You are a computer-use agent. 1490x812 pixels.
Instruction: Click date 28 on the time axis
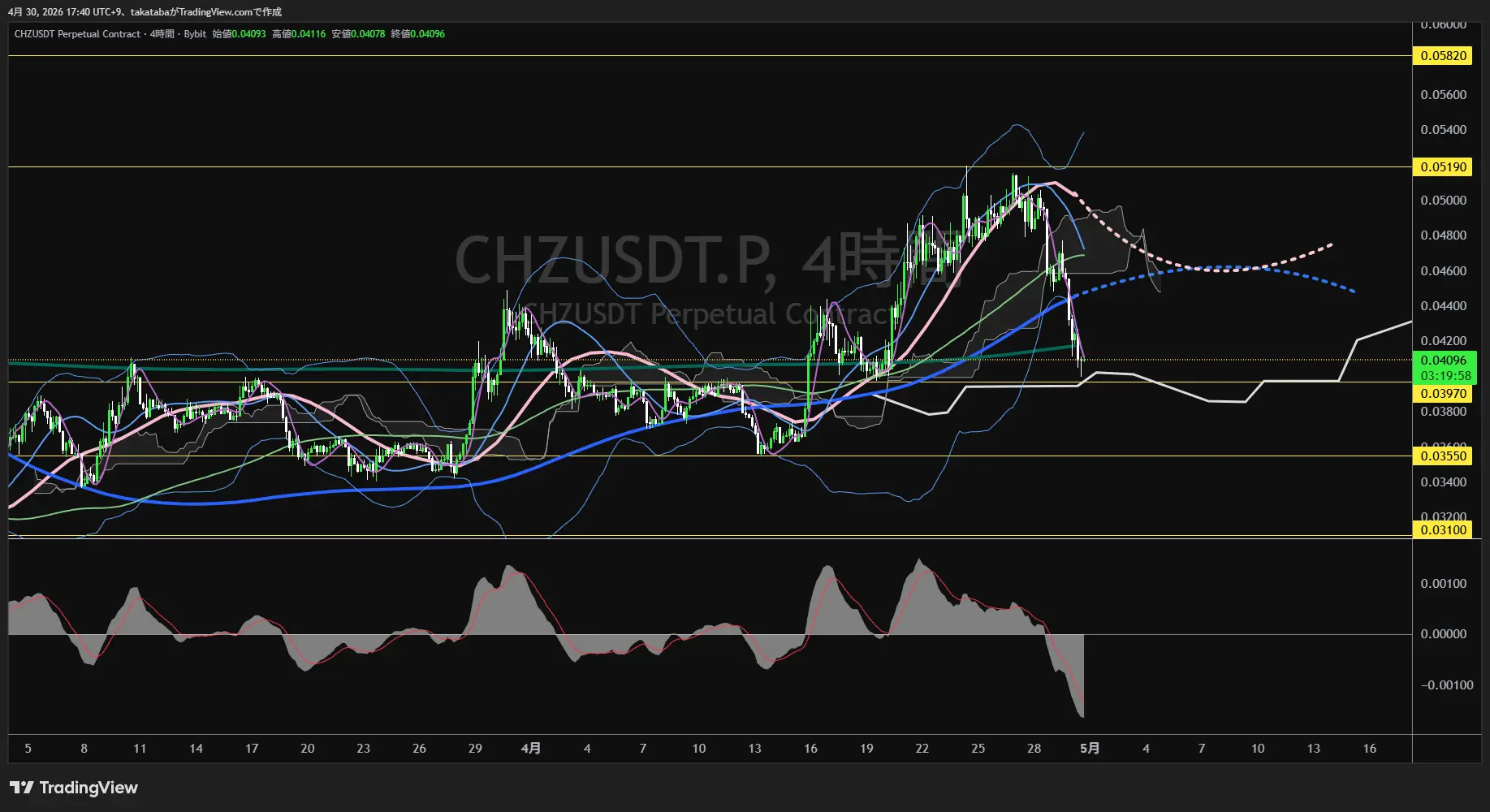coord(1034,749)
